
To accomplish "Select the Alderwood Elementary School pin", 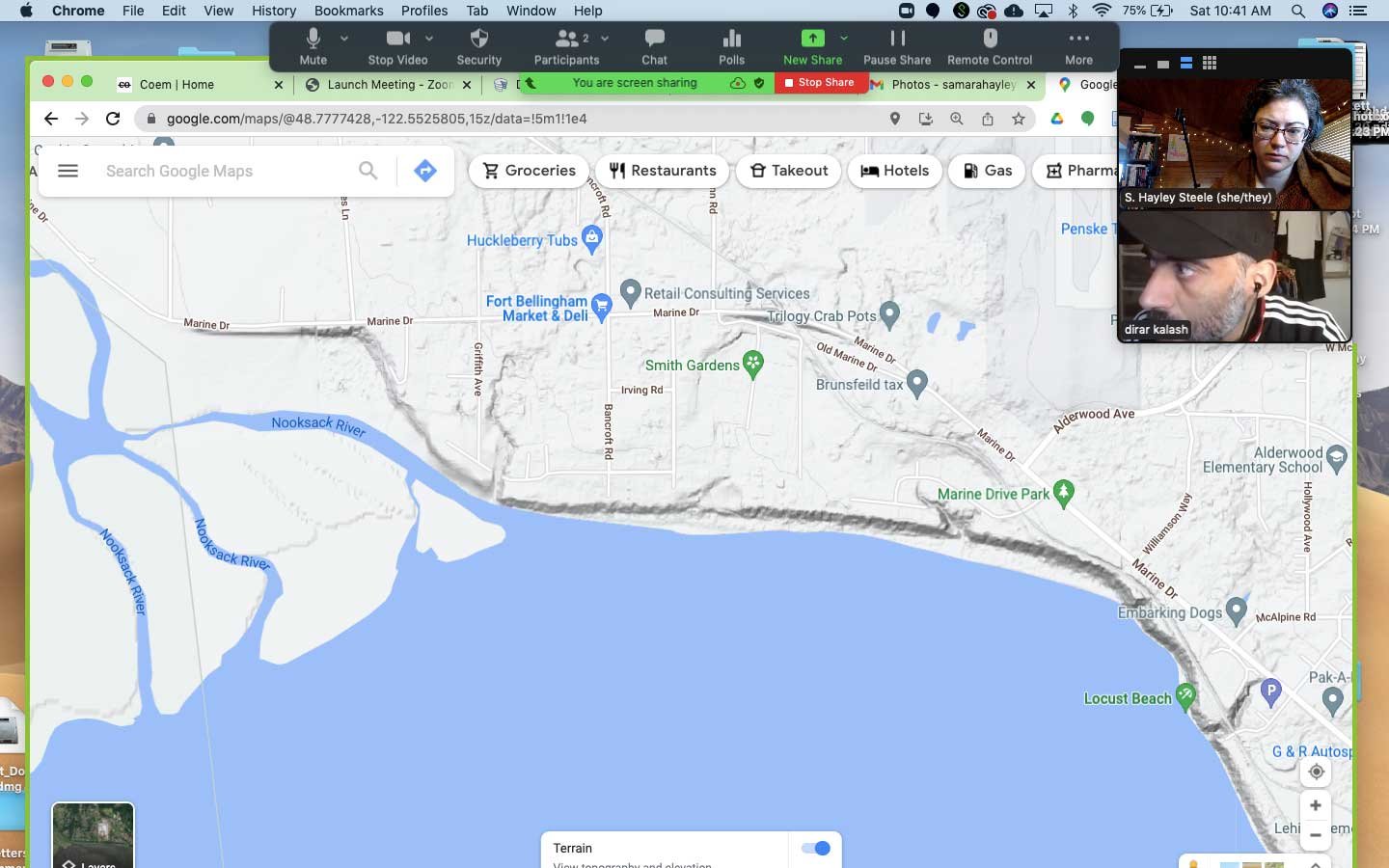I will (1336, 458).
